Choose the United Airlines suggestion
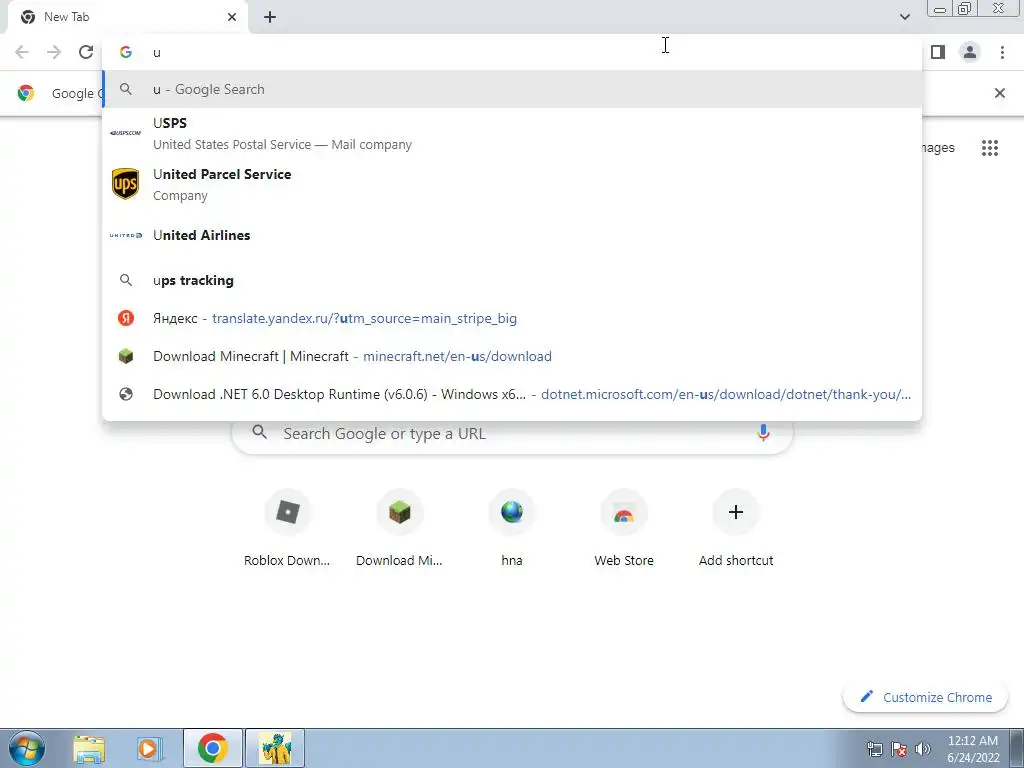Screen dimensions: 1024x768 tap(512, 235)
